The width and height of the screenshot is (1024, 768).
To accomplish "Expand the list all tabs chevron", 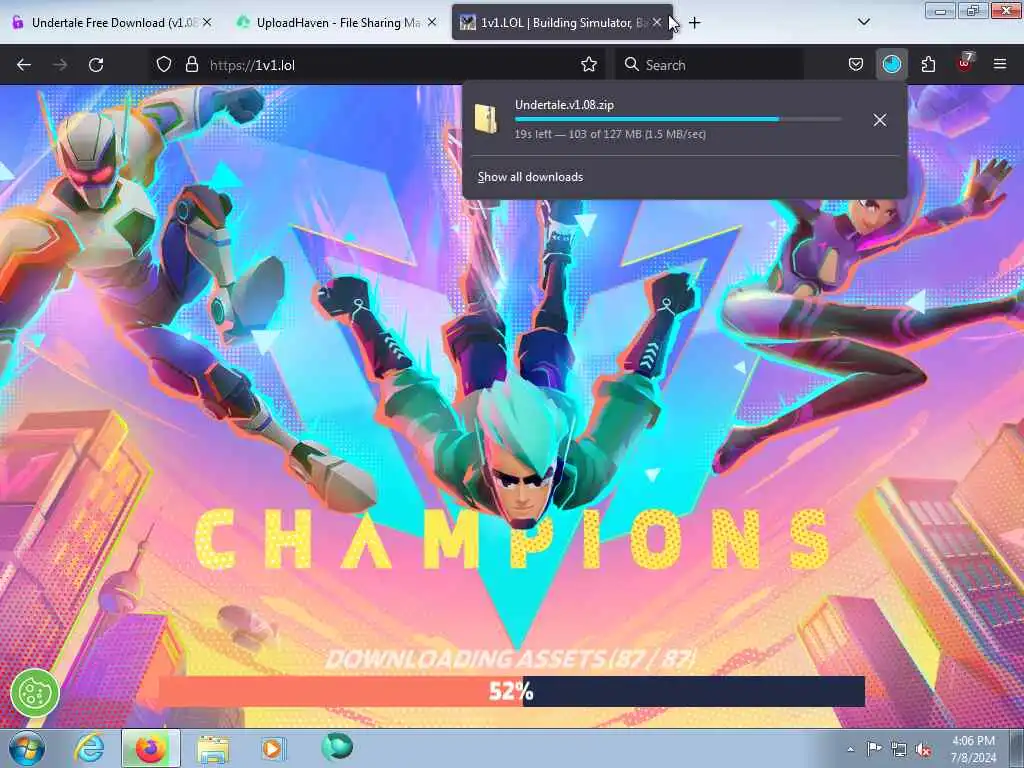I will click(863, 22).
